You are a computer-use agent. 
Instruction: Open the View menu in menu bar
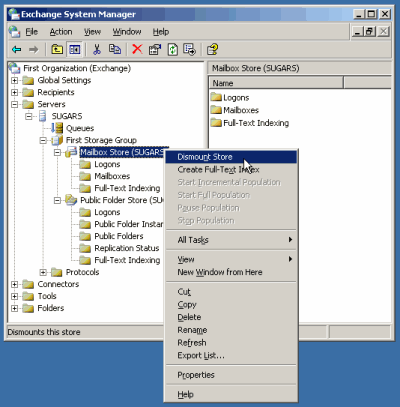click(92, 32)
